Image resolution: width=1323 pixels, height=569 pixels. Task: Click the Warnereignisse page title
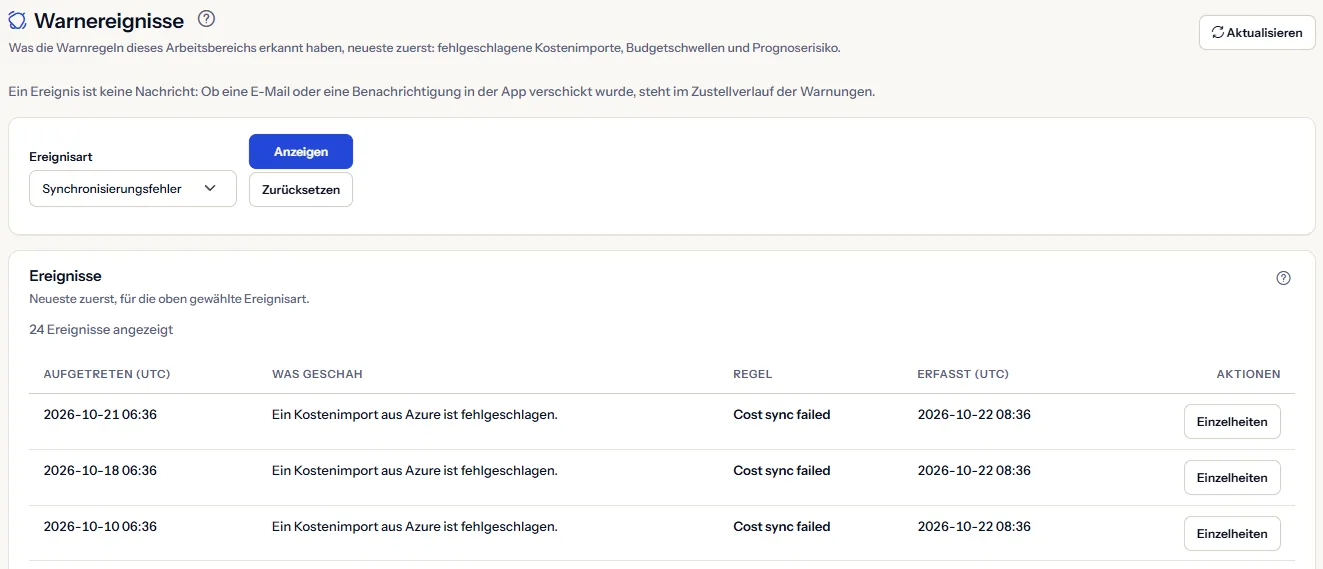pos(109,21)
